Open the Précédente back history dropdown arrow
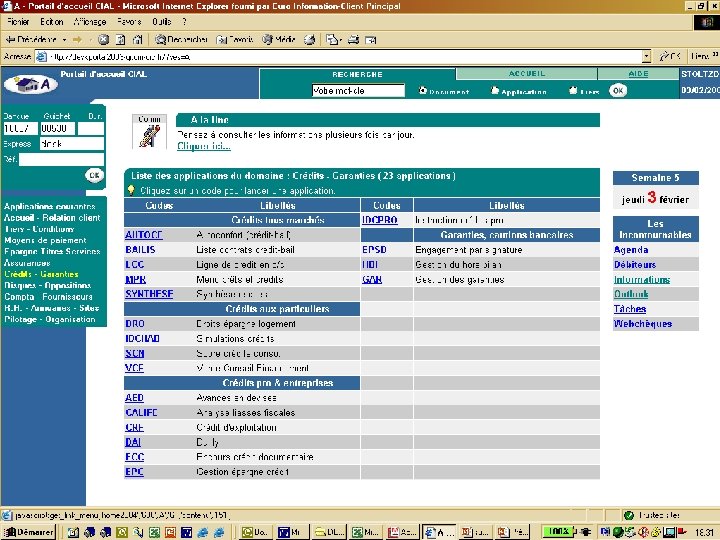 [63, 39]
